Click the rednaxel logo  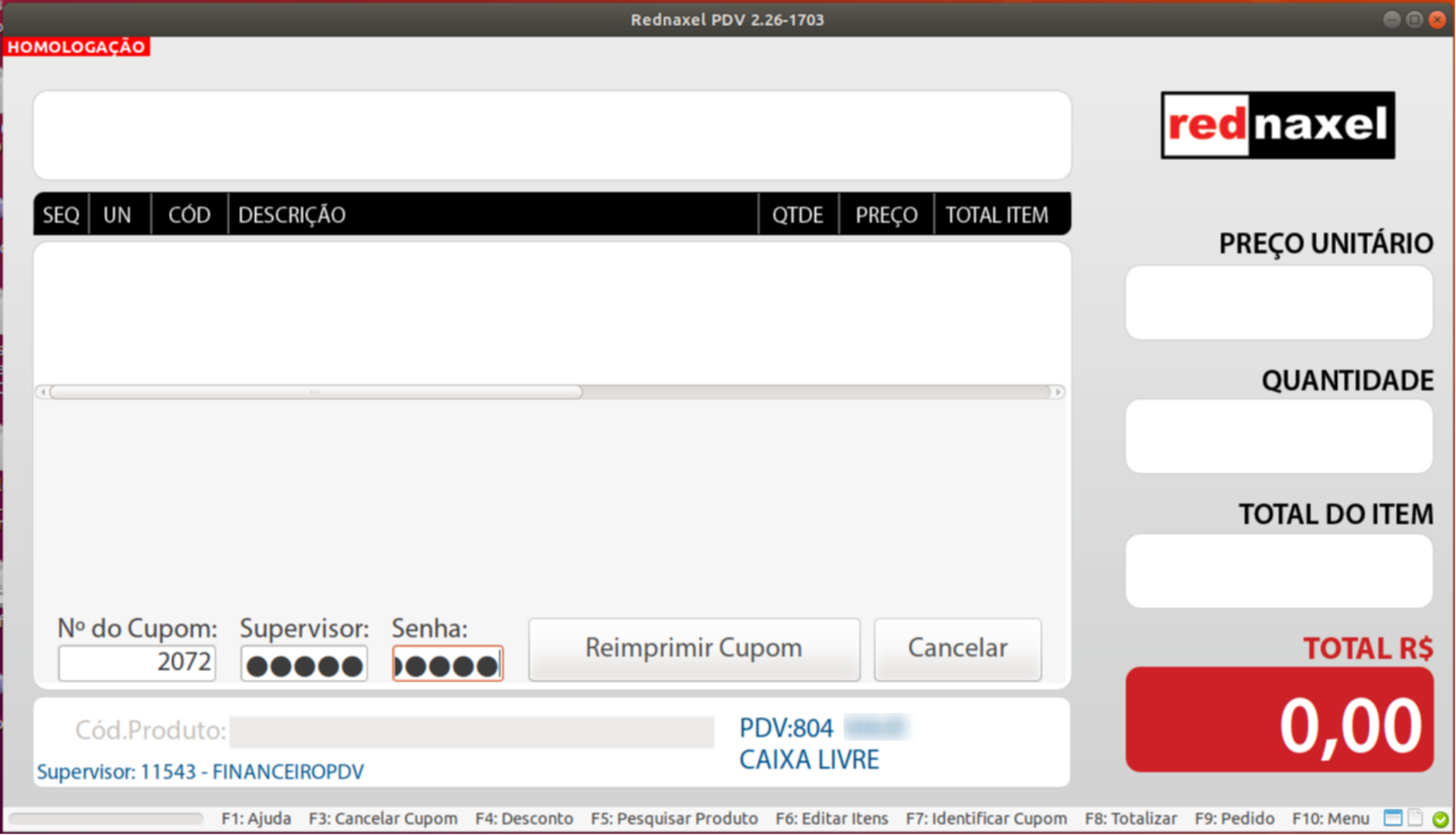coord(1276,124)
